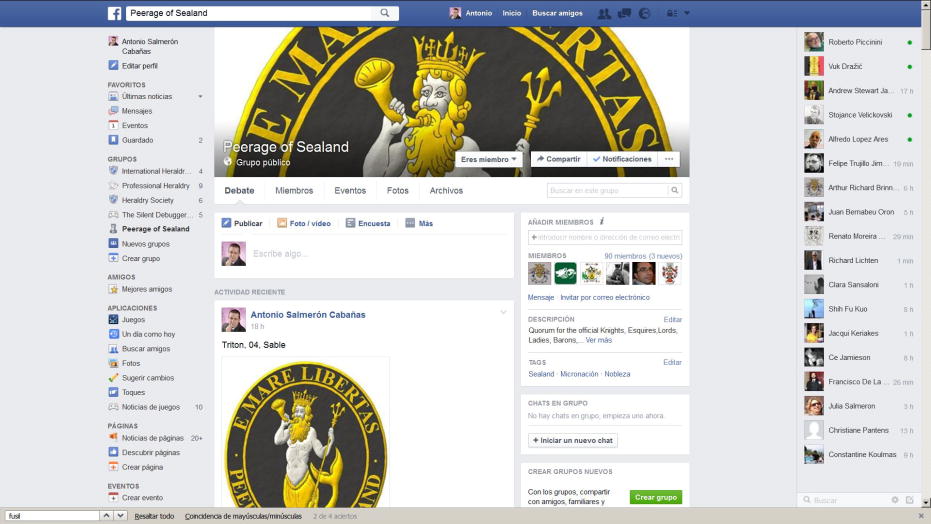This screenshot has width=931, height=524.
Task: Open Nuevos grupos in sidebar
Action: (x=145, y=244)
